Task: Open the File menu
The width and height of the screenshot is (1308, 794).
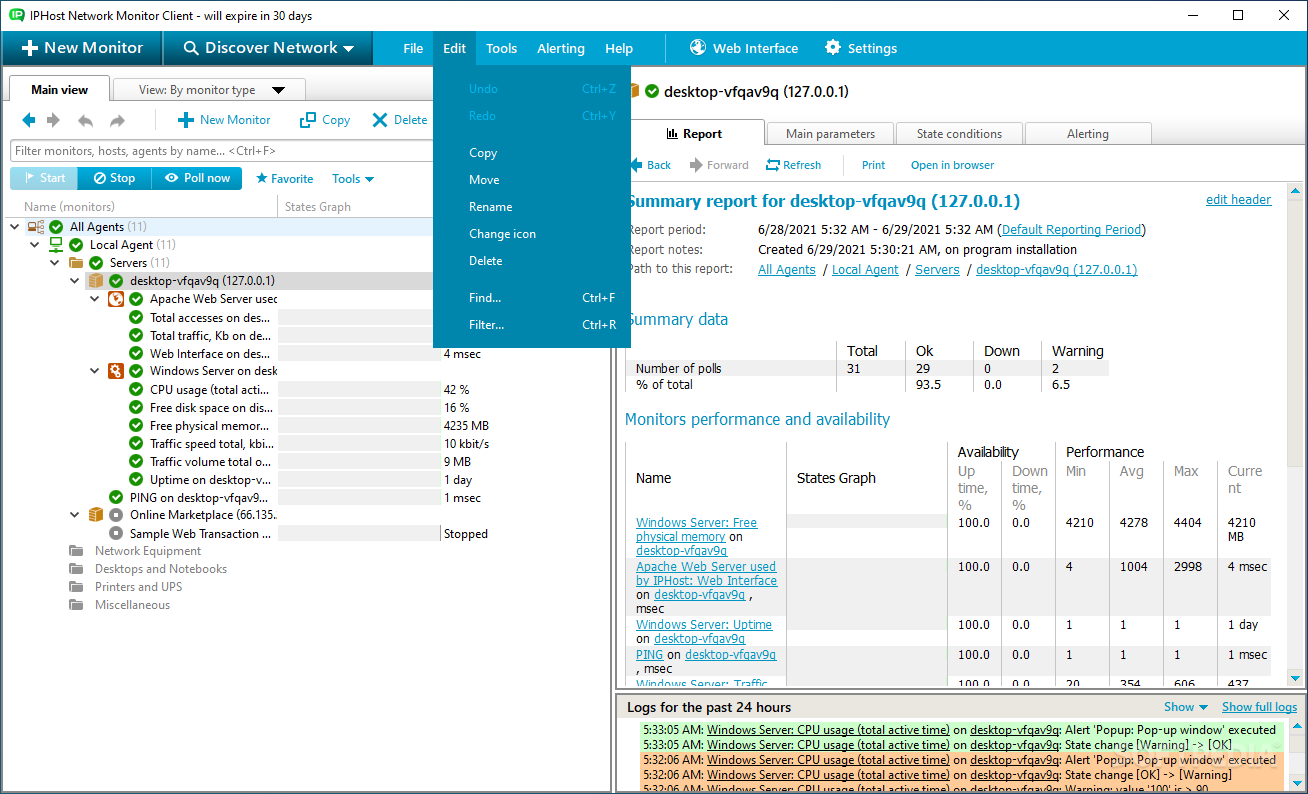Action: click(413, 48)
